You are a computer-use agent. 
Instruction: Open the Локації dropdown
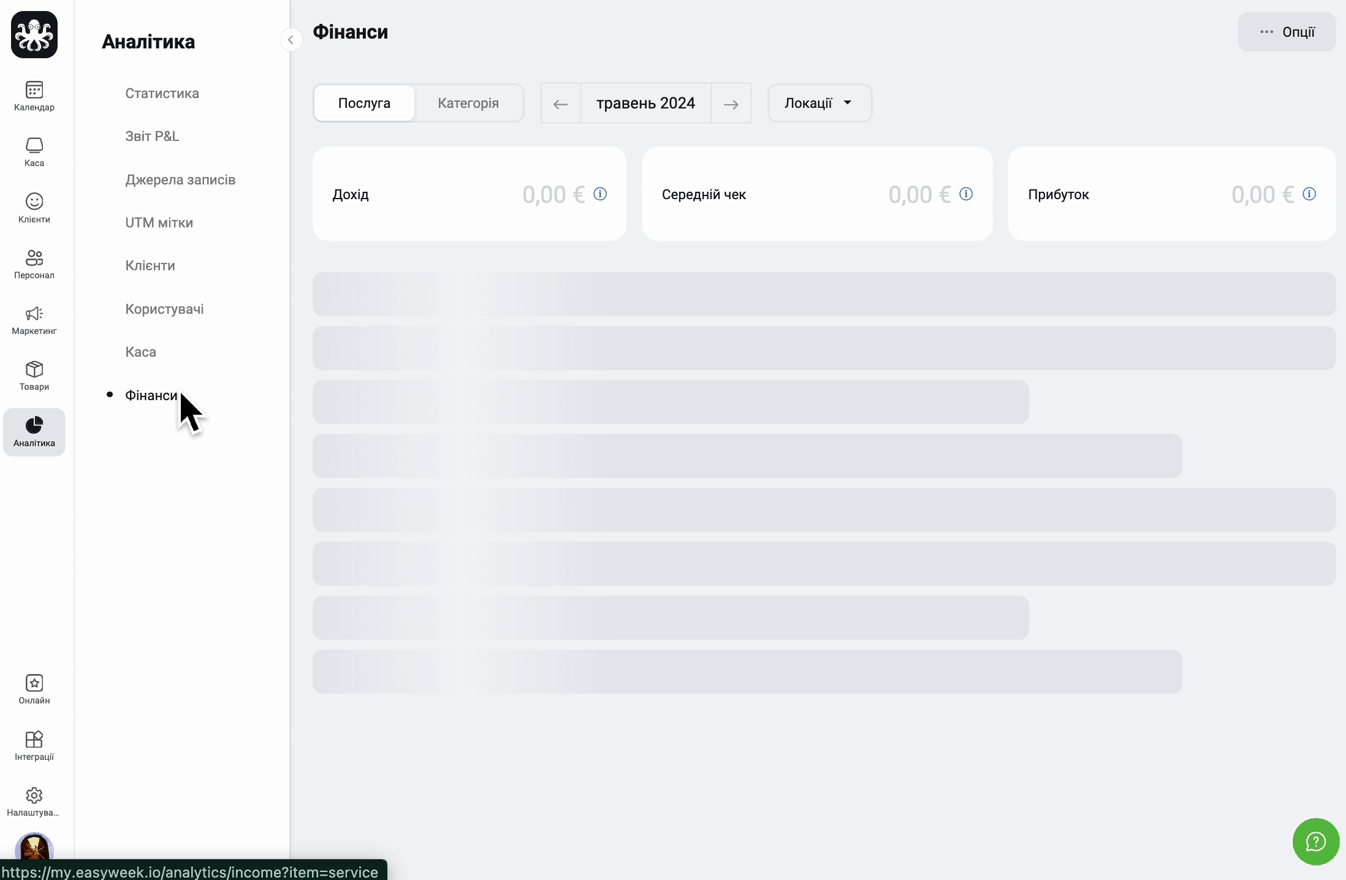(819, 103)
